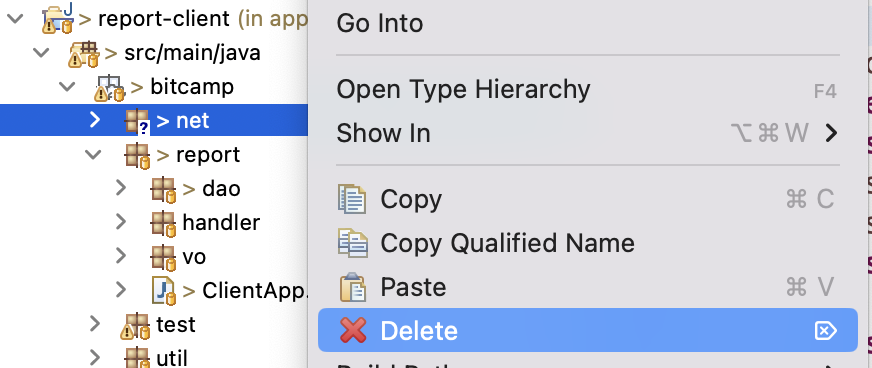Click the vo package icon
Image resolution: width=872 pixels, height=368 pixels.
tap(164, 257)
